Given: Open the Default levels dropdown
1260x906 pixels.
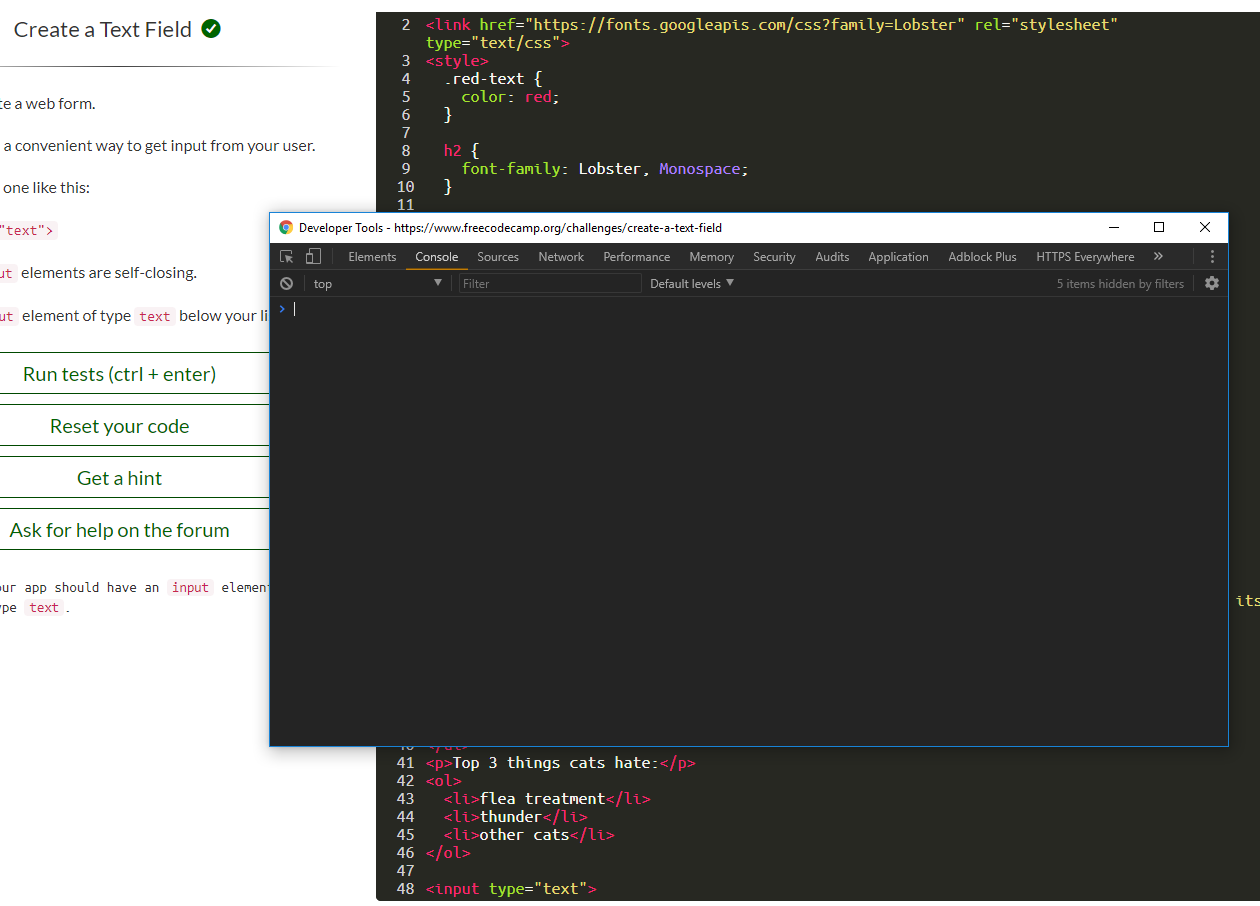Looking at the screenshot, I should [x=691, y=283].
